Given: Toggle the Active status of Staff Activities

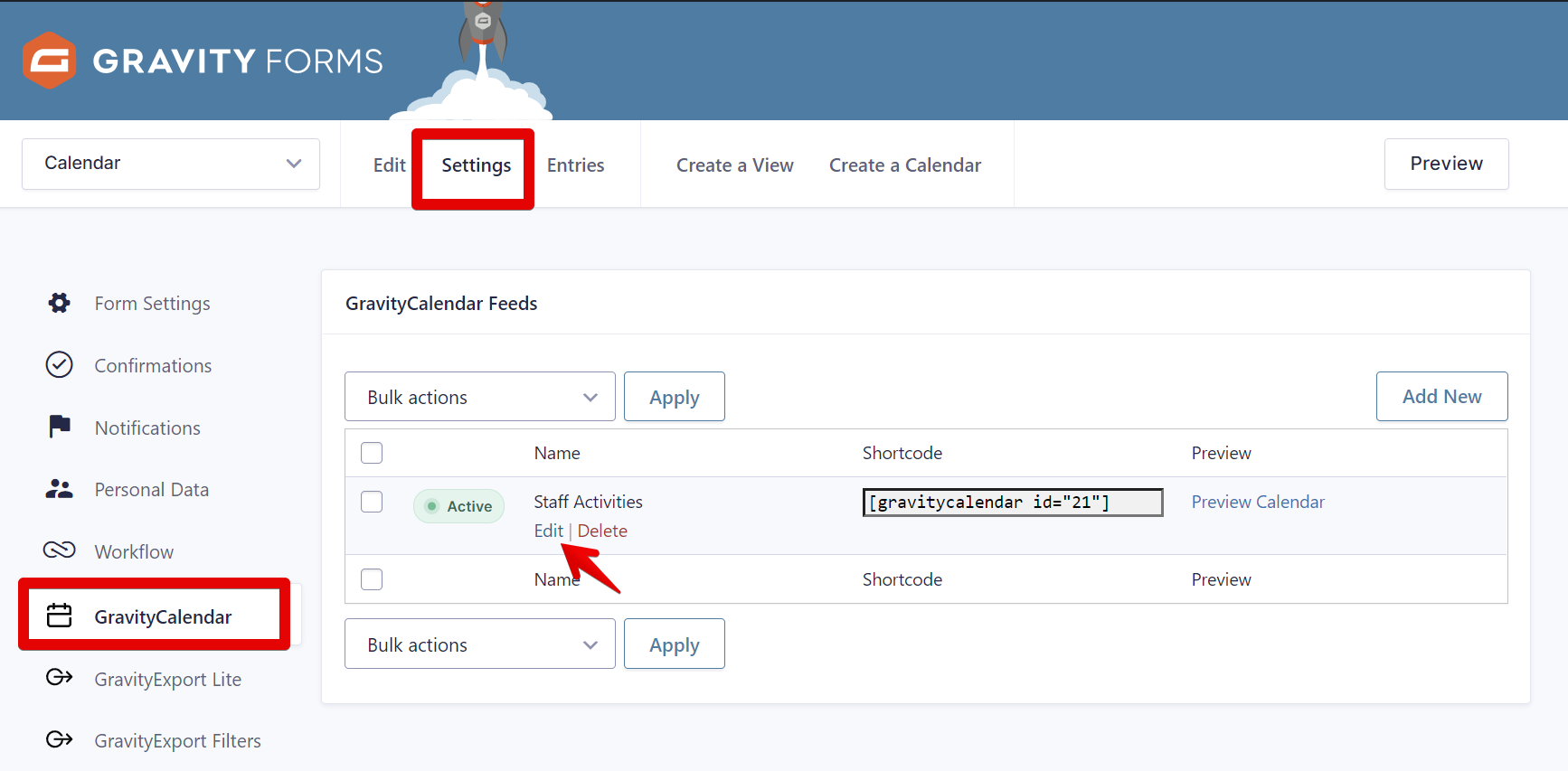Looking at the screenshot, I should (458, 506).
